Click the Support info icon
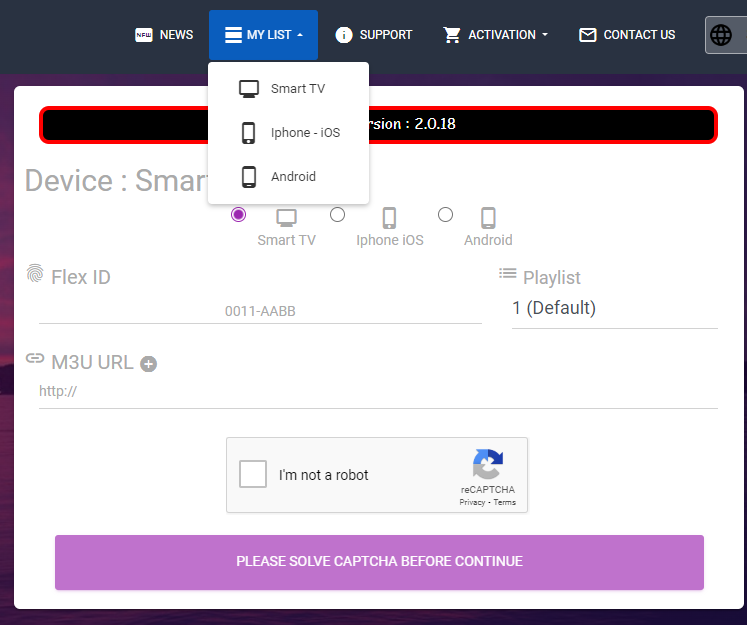Image resolution: width=747 pixels, height=625 pixels. click(344, 35)
